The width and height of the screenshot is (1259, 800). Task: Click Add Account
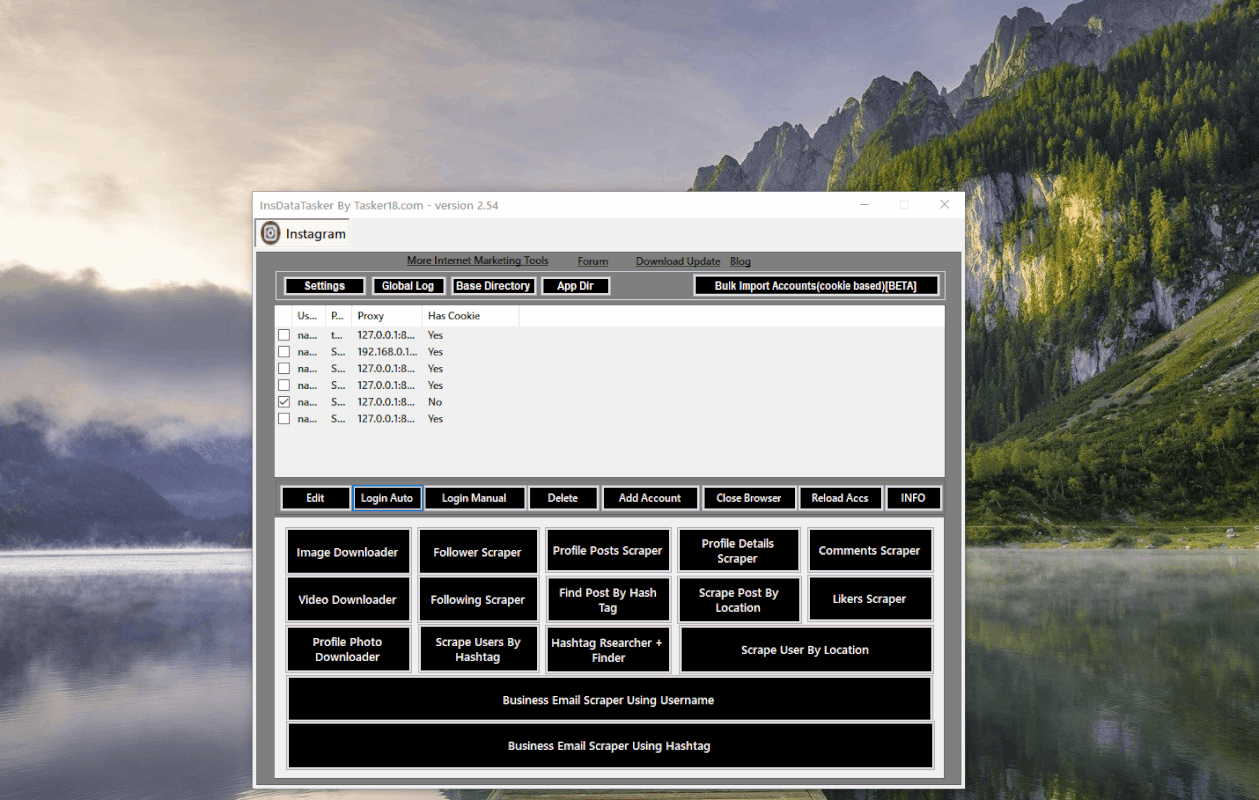650,498
